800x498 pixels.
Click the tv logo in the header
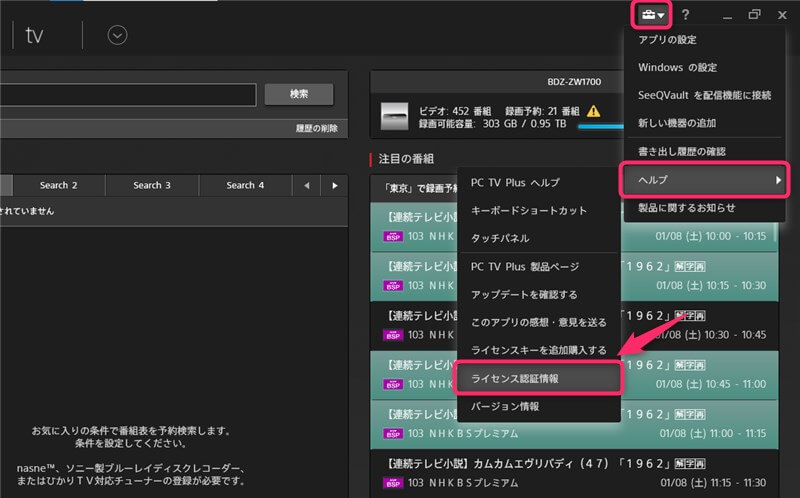pyautogui.click(x=34, y=35)
